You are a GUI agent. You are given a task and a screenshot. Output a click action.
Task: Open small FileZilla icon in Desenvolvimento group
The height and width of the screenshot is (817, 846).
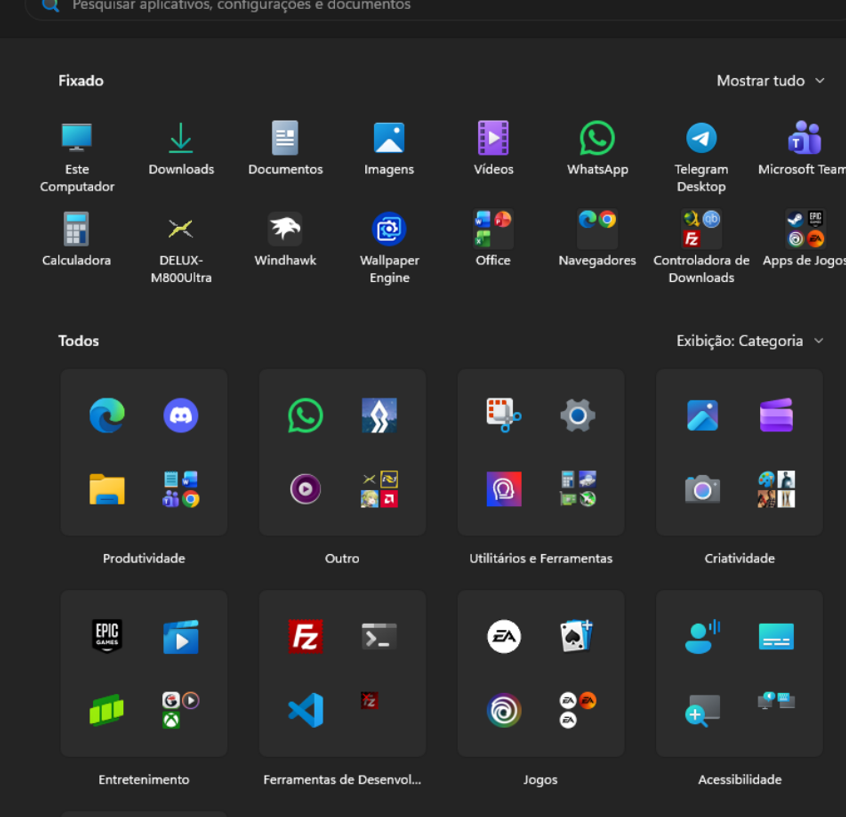pyautogui.click(x=370, y=700)
